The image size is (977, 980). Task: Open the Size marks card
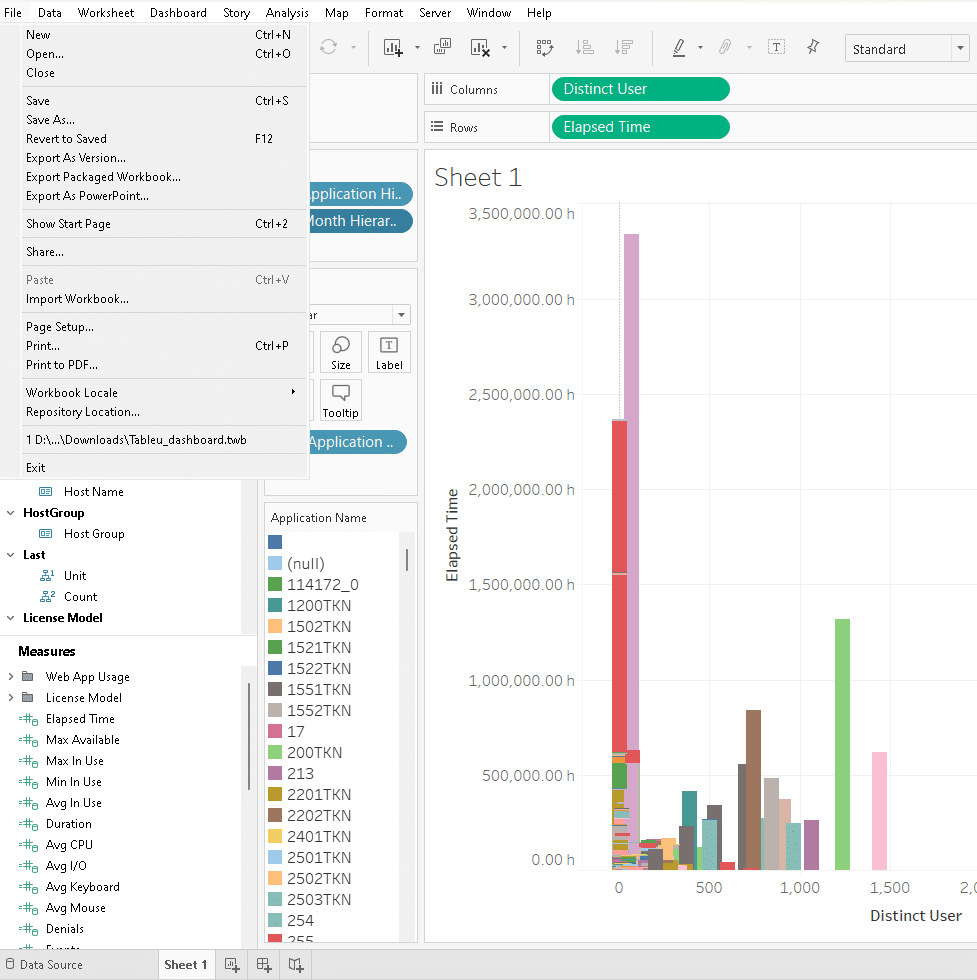coord(341,352)
